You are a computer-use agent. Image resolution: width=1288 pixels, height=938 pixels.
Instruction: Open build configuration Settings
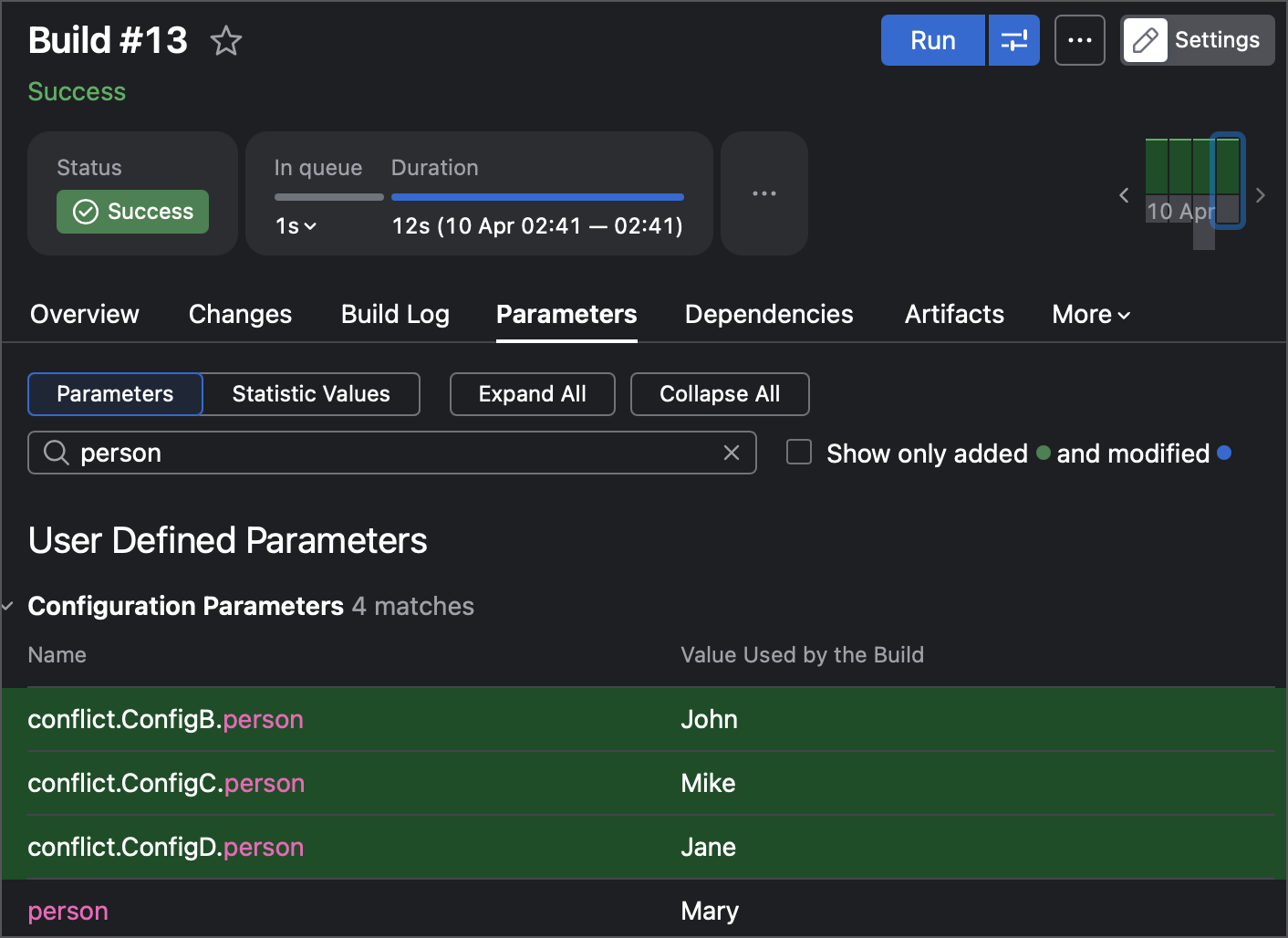point(1198,40)
